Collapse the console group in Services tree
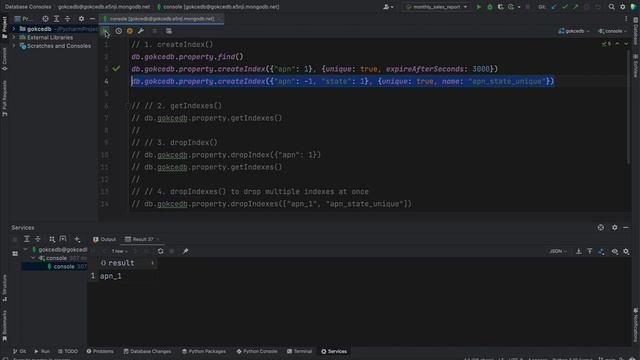The image size is (640, 360). point(33,258)
